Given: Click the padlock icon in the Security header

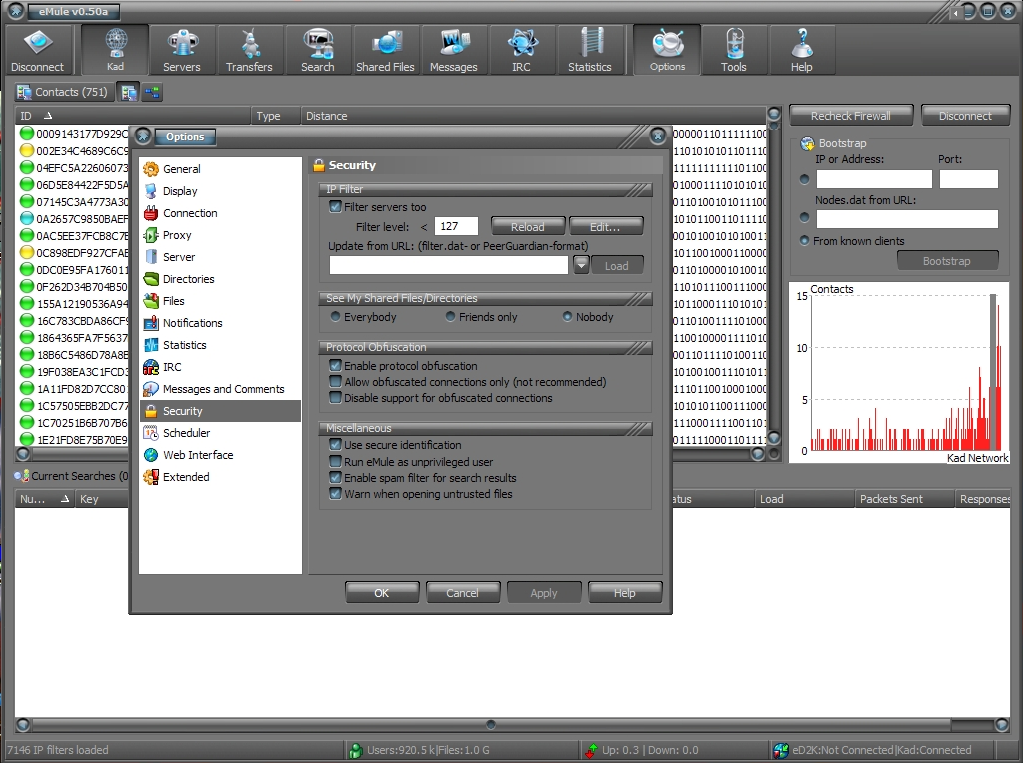Looking at the screenshot, I should pyautogui.click(x=319, y=165).
